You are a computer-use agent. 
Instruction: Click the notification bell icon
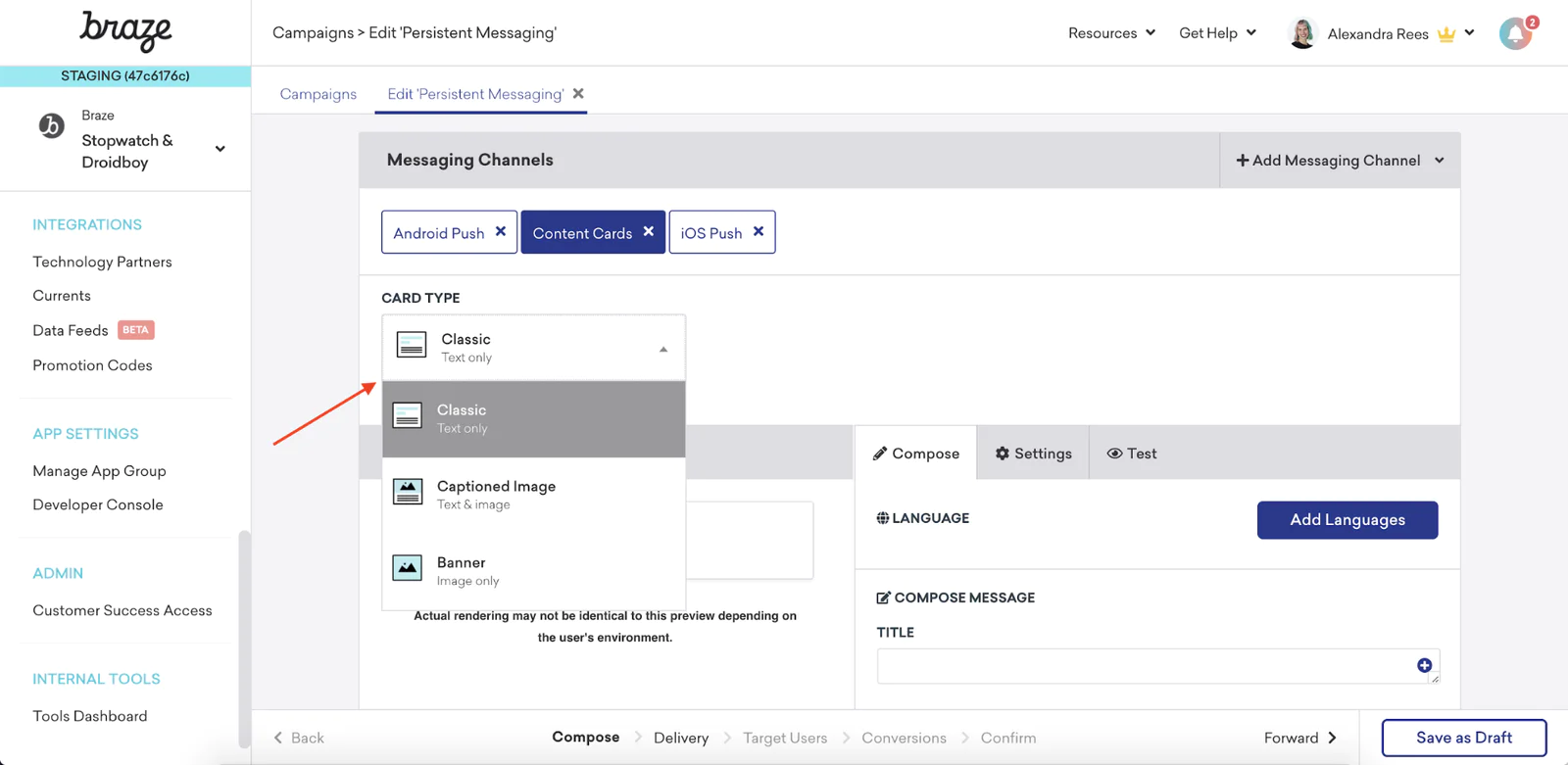tap(1515, 33)
